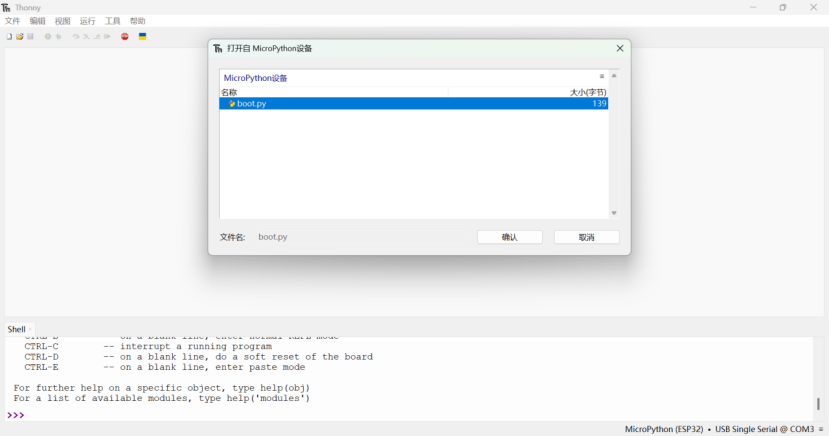Cancel with the 取消 button
Screen dimensions: 829x436
point(586,237)
